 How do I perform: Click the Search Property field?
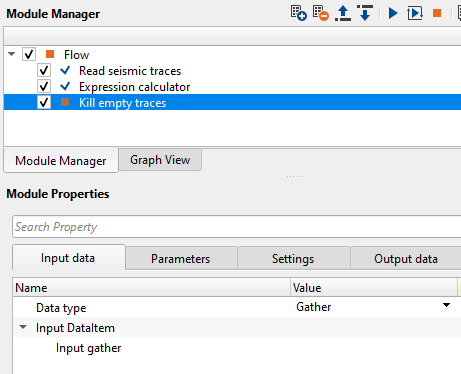tap(236, 227)
